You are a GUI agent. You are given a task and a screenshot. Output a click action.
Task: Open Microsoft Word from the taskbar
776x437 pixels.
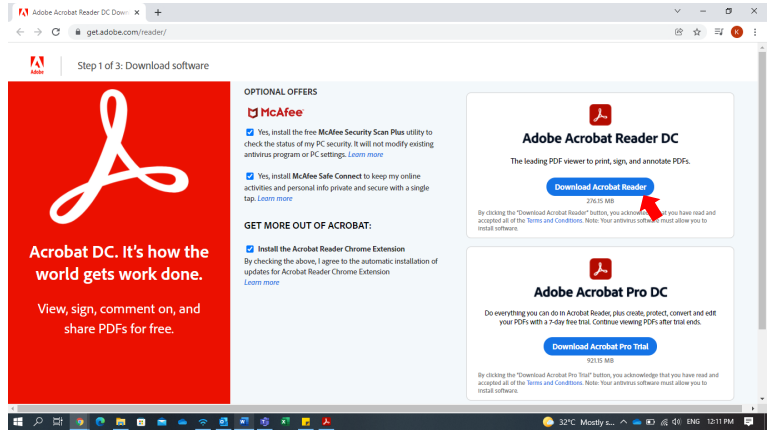coord(244,421)
